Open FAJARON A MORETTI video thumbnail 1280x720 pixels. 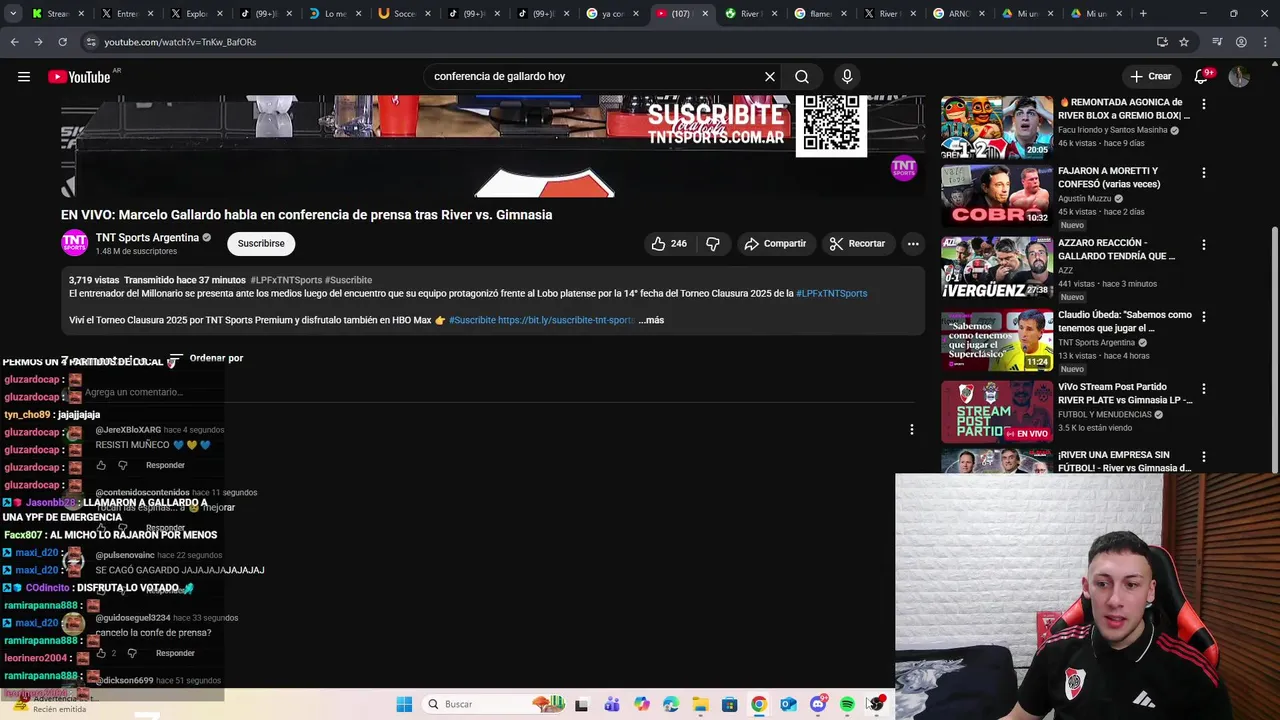[x=996, y=196]
